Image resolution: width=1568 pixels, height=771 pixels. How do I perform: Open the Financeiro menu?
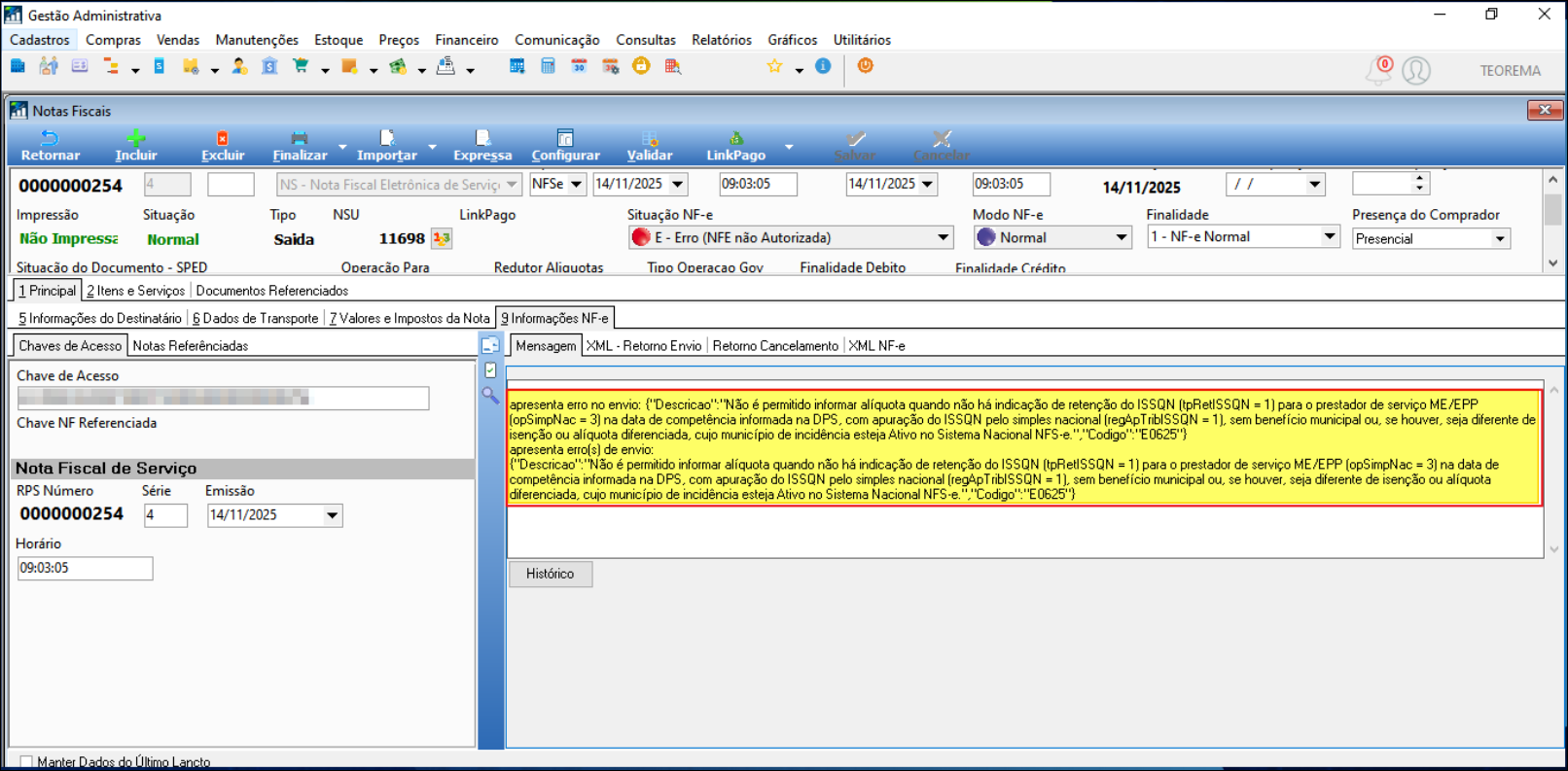pyautogui.click(x=466, y=40)
